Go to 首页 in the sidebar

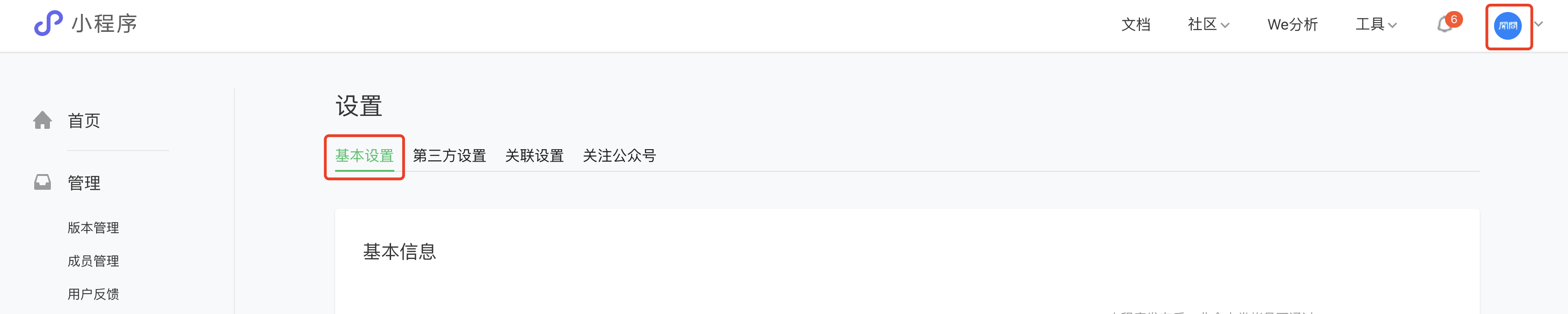point(84,121)
